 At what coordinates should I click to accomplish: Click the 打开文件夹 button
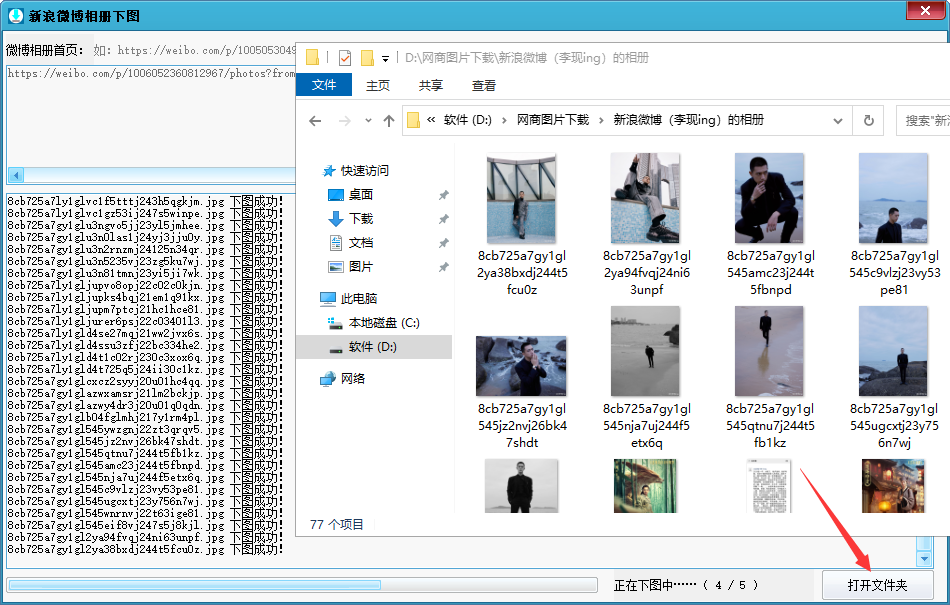877,585
